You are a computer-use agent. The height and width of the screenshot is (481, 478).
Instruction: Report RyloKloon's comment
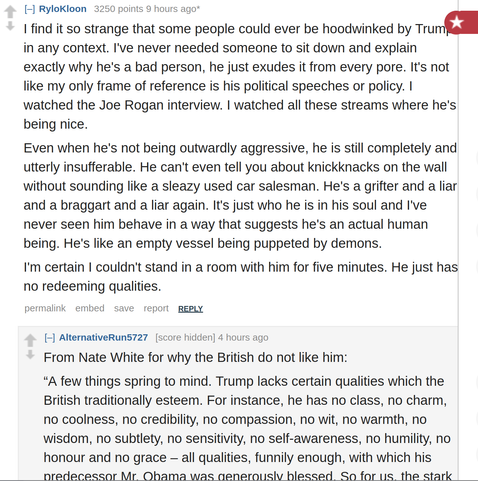click(156, 308)
